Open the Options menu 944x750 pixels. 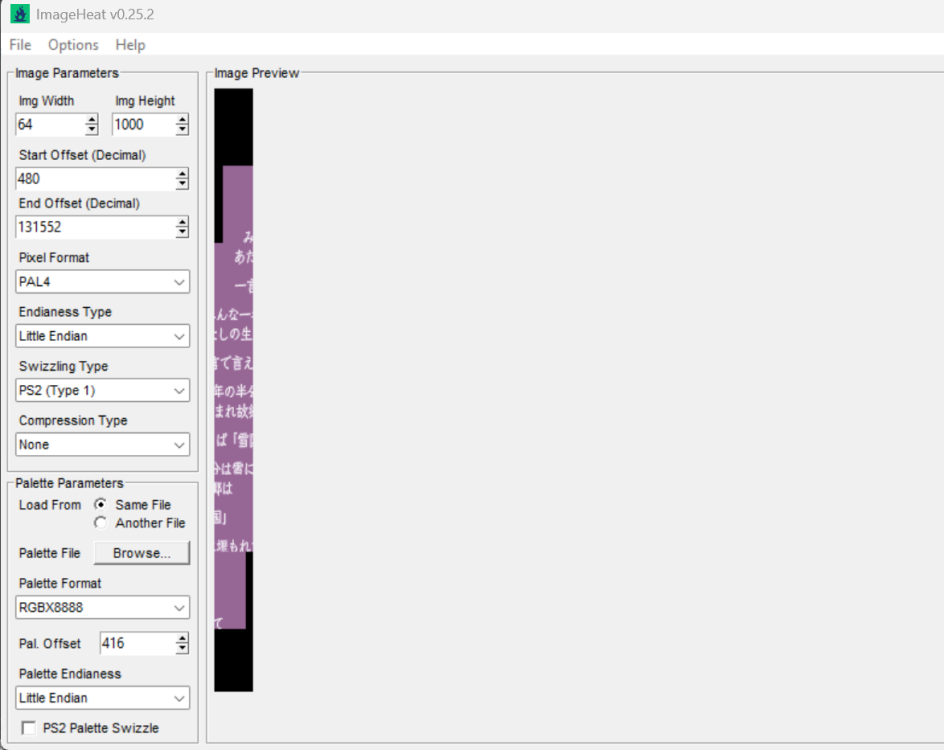72,45
